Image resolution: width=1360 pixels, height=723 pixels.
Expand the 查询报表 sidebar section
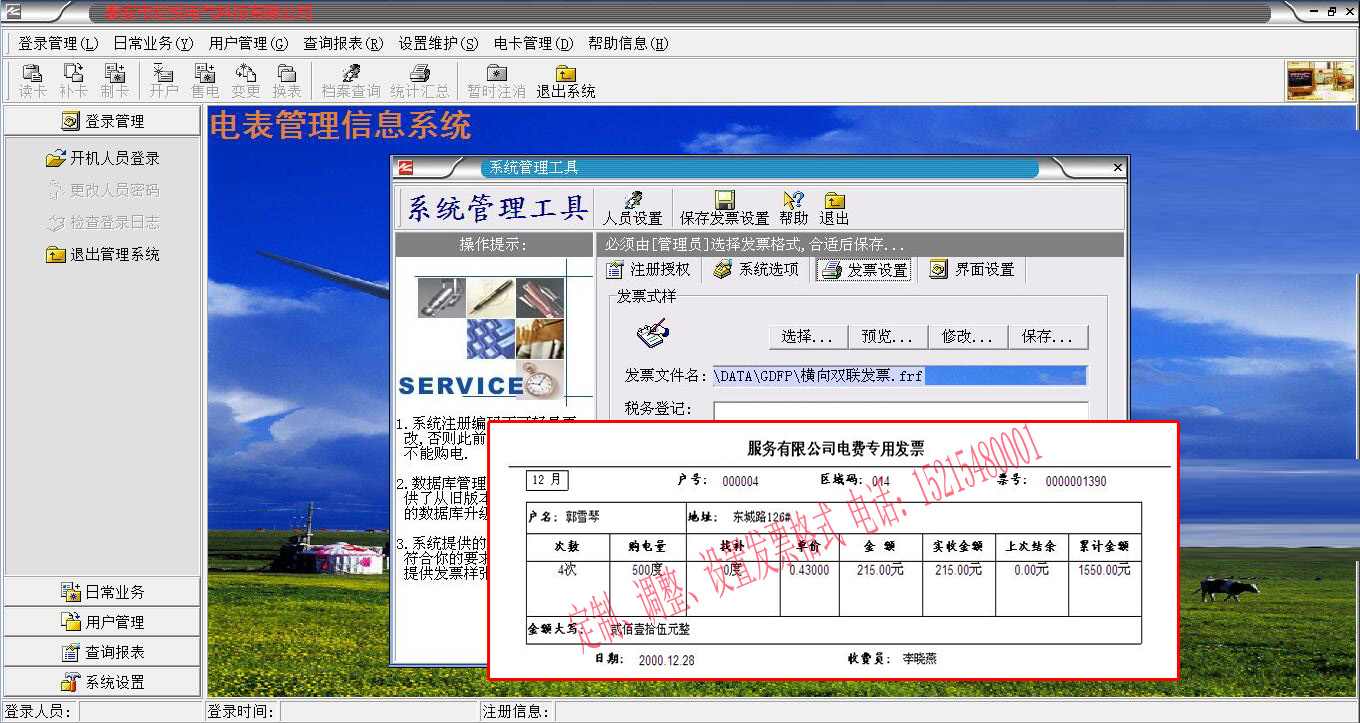coord(103,652)
